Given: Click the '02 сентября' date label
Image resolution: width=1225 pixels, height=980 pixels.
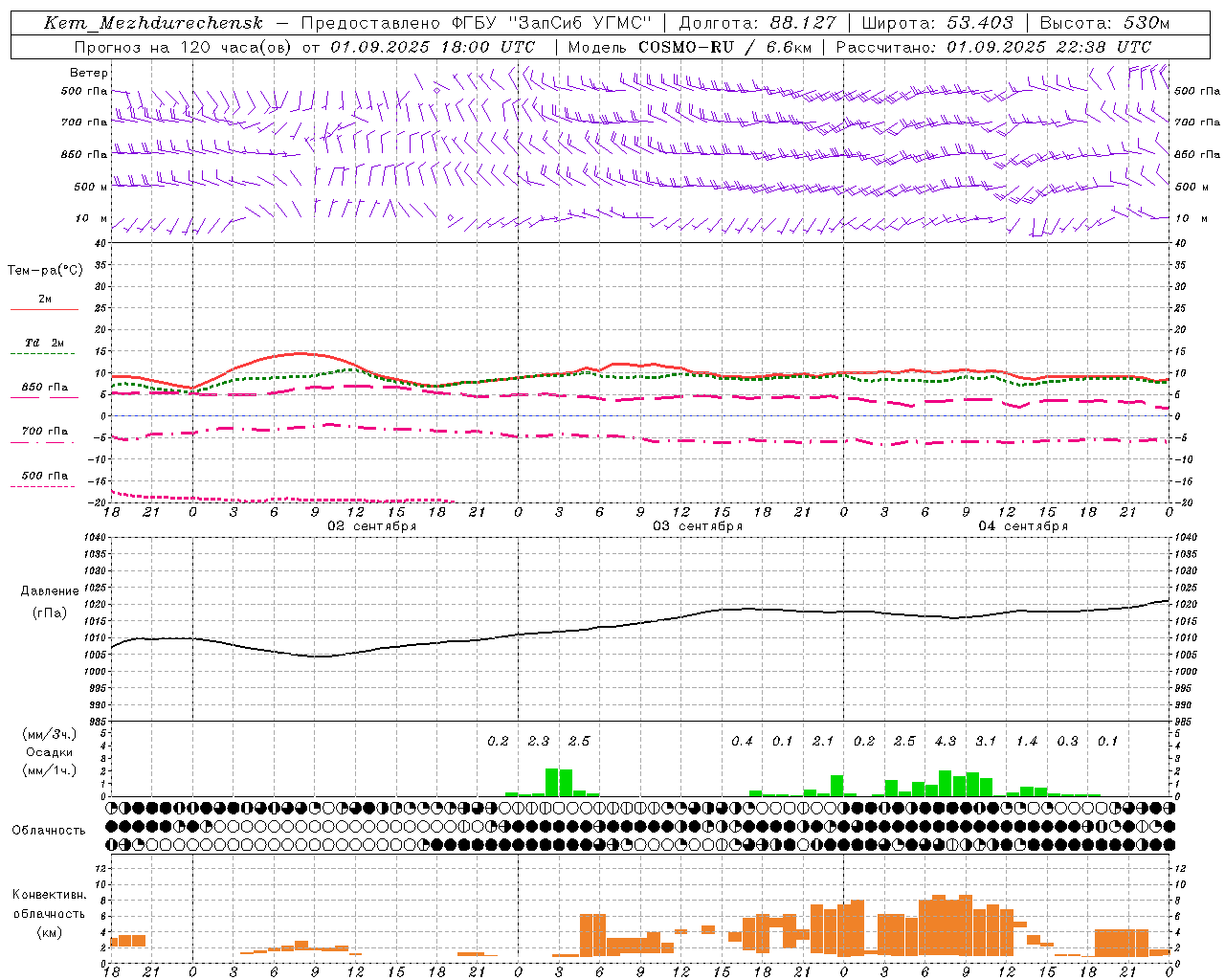Looking at the screenshot, I should click(x=372, y=526).
